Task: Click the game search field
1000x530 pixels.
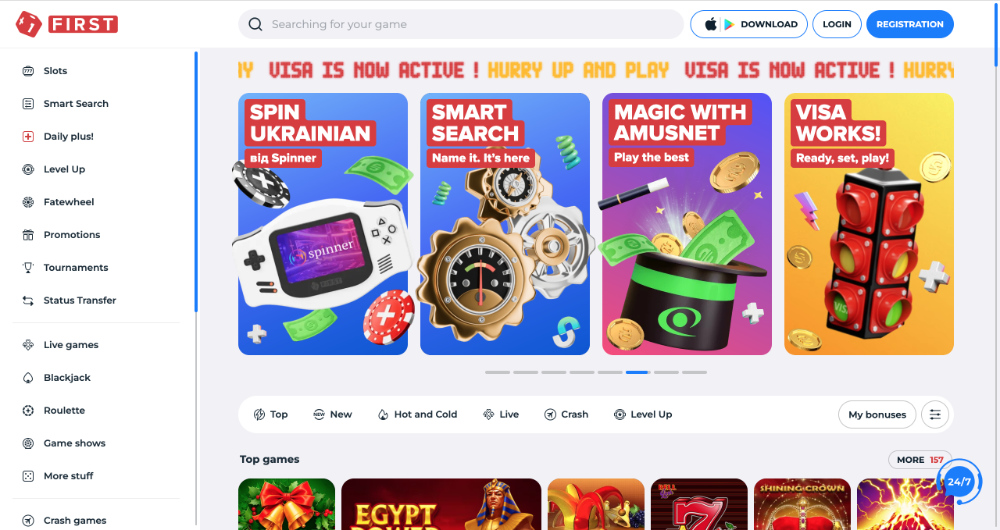Action: pyautogui.click(x=460, y=24)
